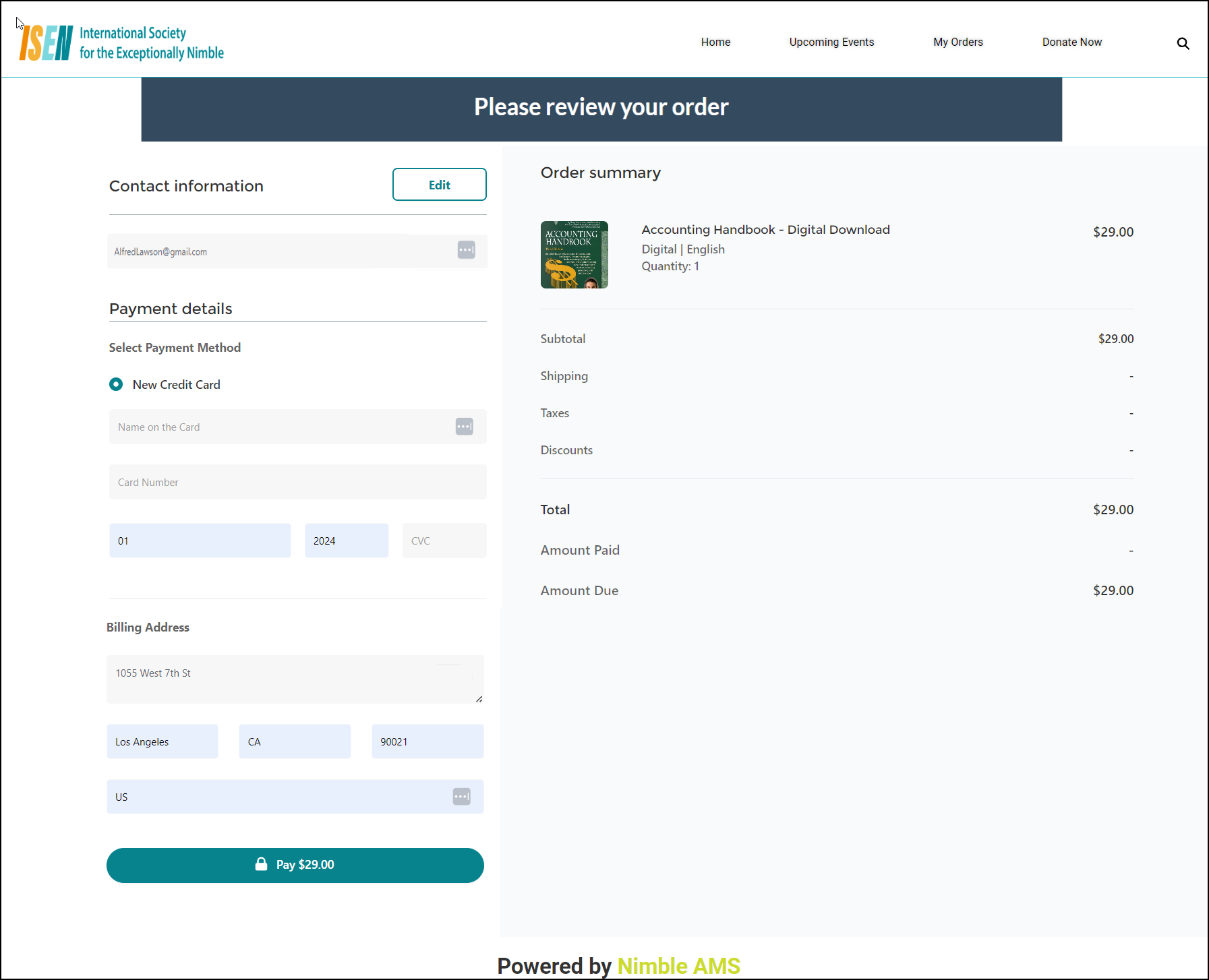Open the state CA dropdown

point(295,741)
